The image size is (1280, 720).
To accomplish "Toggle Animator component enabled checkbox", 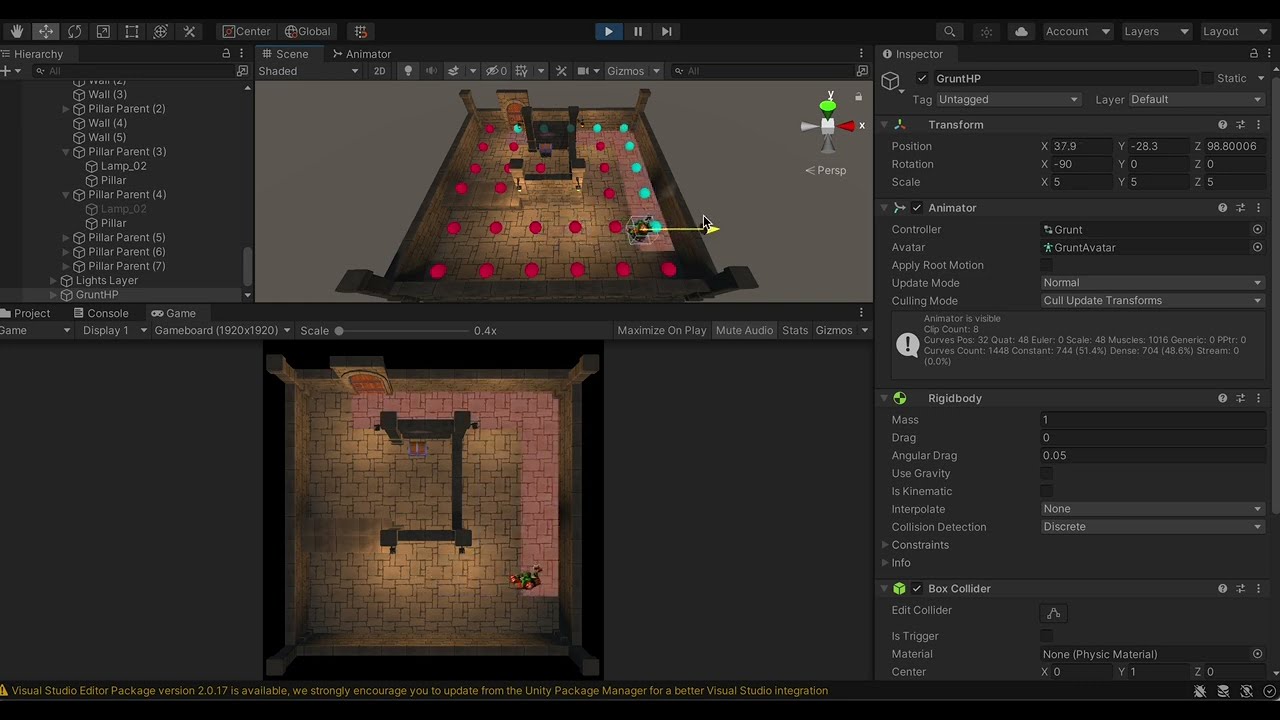I will coord(917,208).
